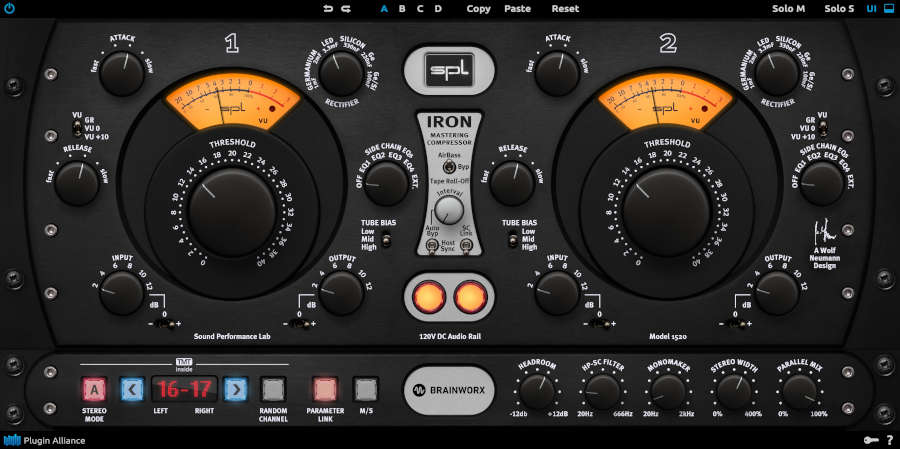Click the blue next TMT channel arrow
This screenshot has width=900, height=449.
(x=235, y=388)
